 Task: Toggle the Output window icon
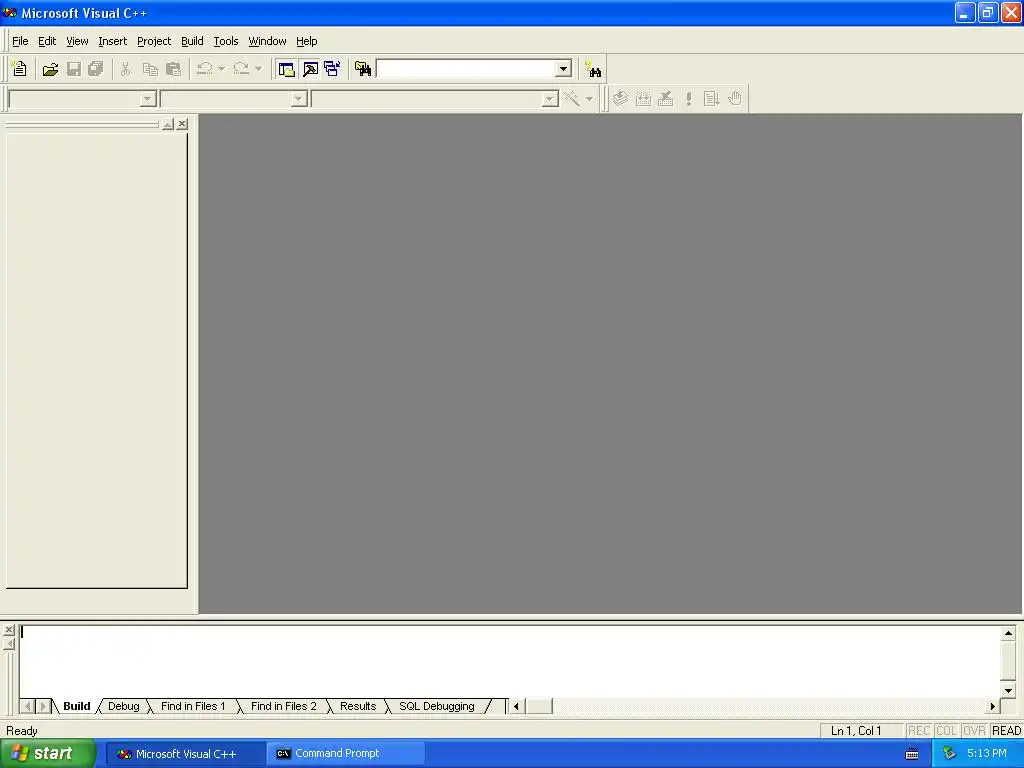(x=310, y=69)
